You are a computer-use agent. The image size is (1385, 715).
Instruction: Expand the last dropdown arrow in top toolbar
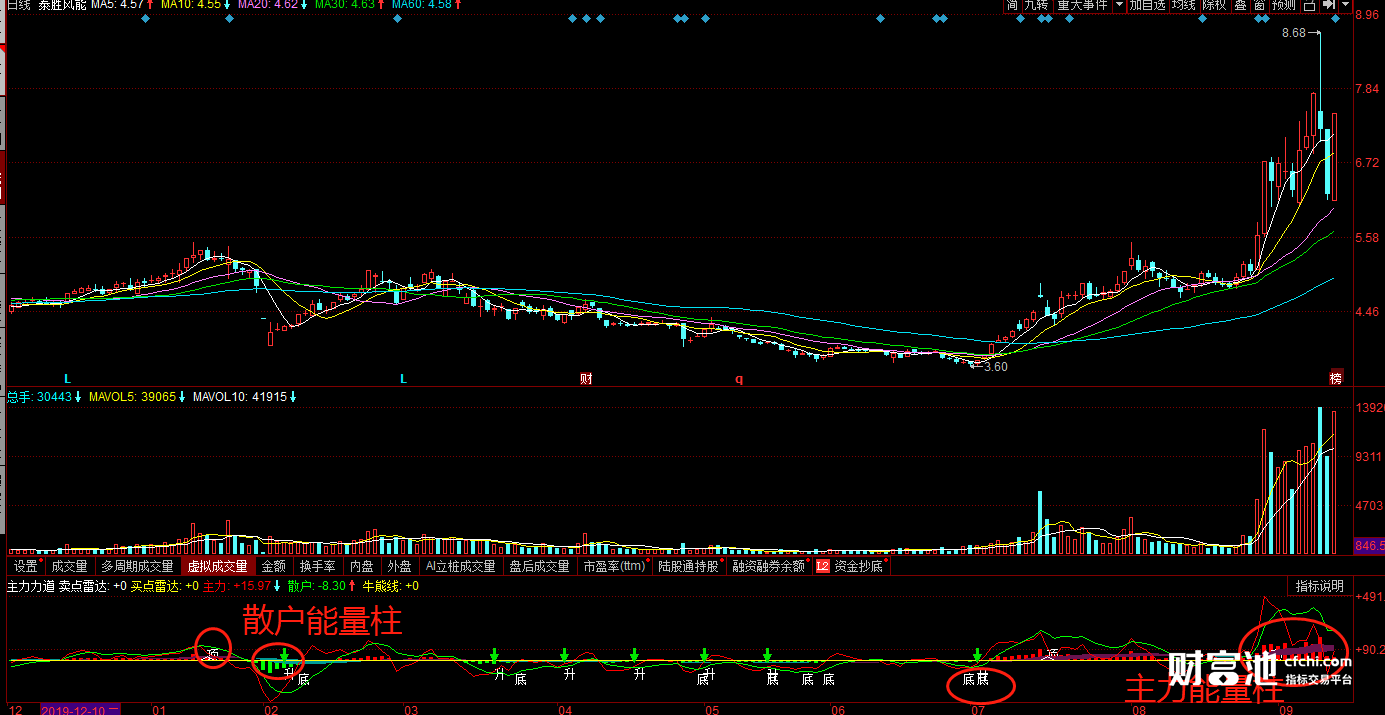pyautogui.click(x=1344, y=4)
